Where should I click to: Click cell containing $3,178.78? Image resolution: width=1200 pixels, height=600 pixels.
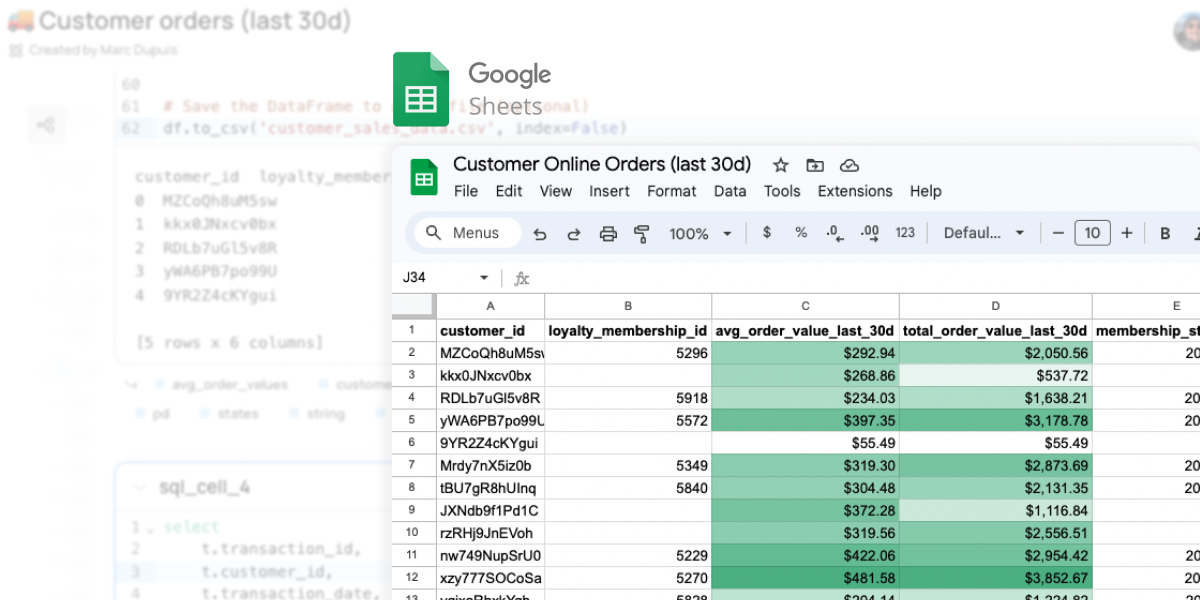click(995, 420)
